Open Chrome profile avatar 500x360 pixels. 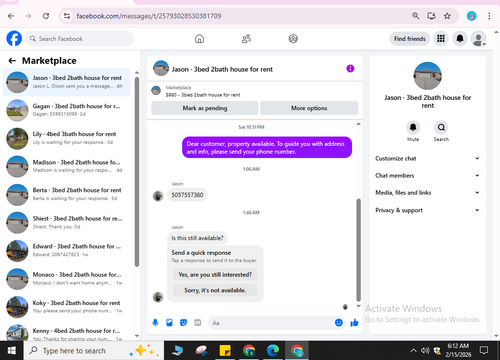(471, 16)
